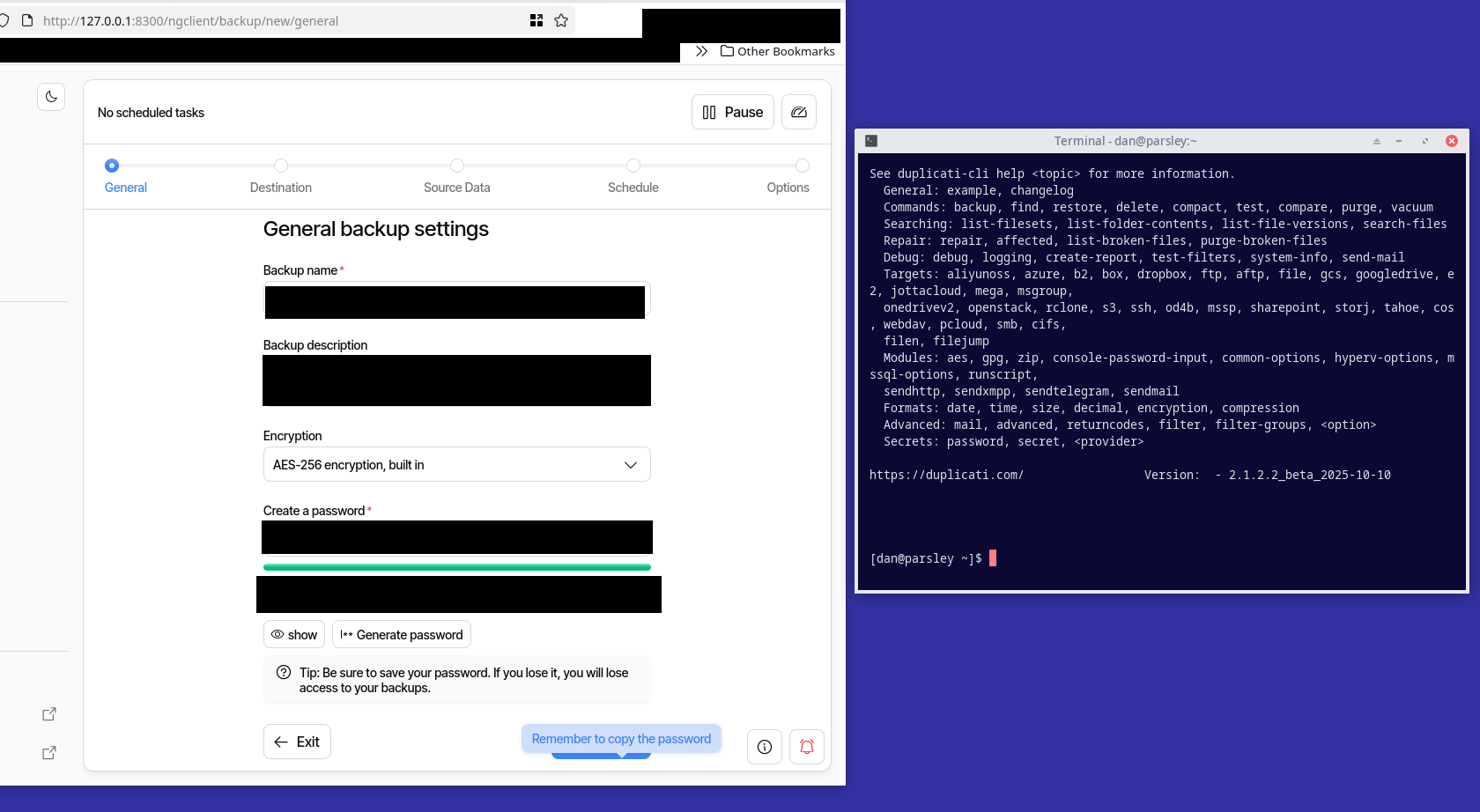Image resolution: width=1480 pixels, height=812 pixels.
Task: Click the info circle icon
Action: pyautogui.click(x=764, y=747)
